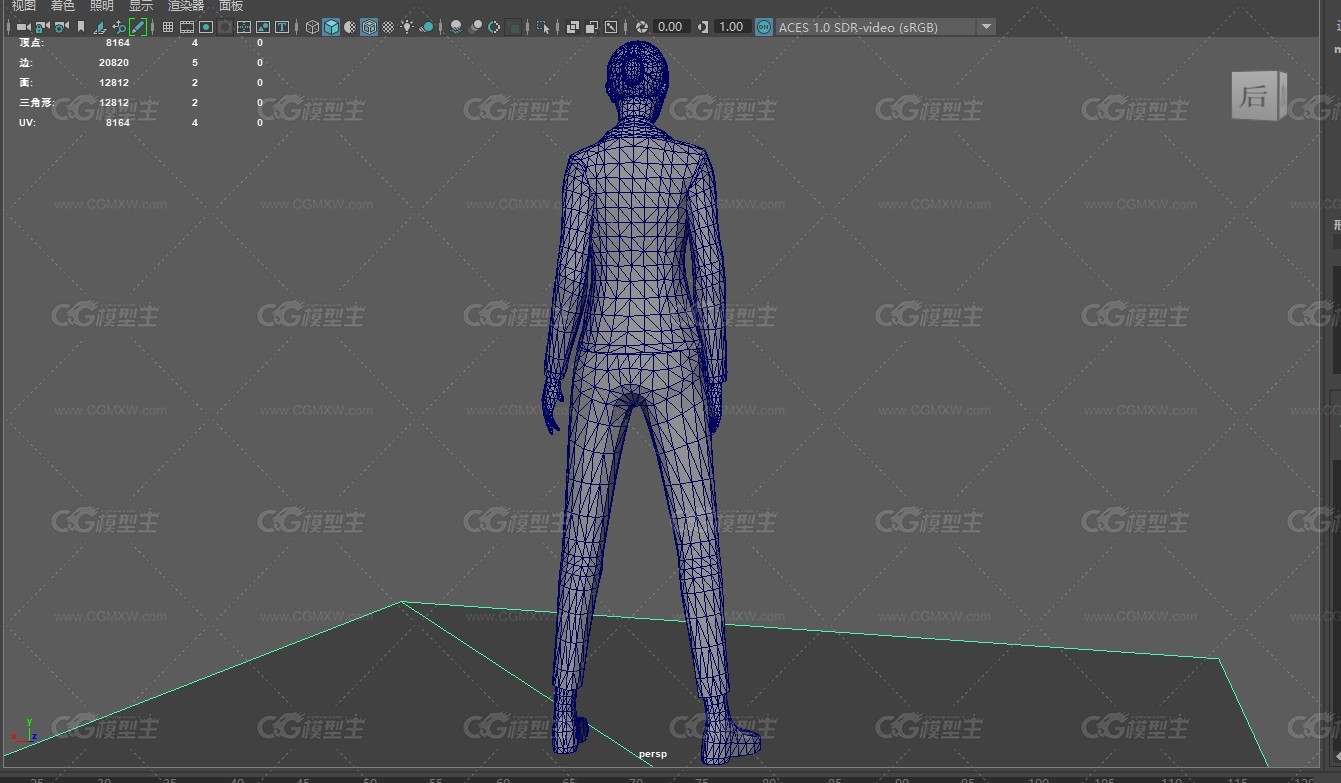This screenshot has width=1341, height=783.
Task: Click the '12812' value in the 三角形 row
Action: pyautogui.click(x=114, y=103)
